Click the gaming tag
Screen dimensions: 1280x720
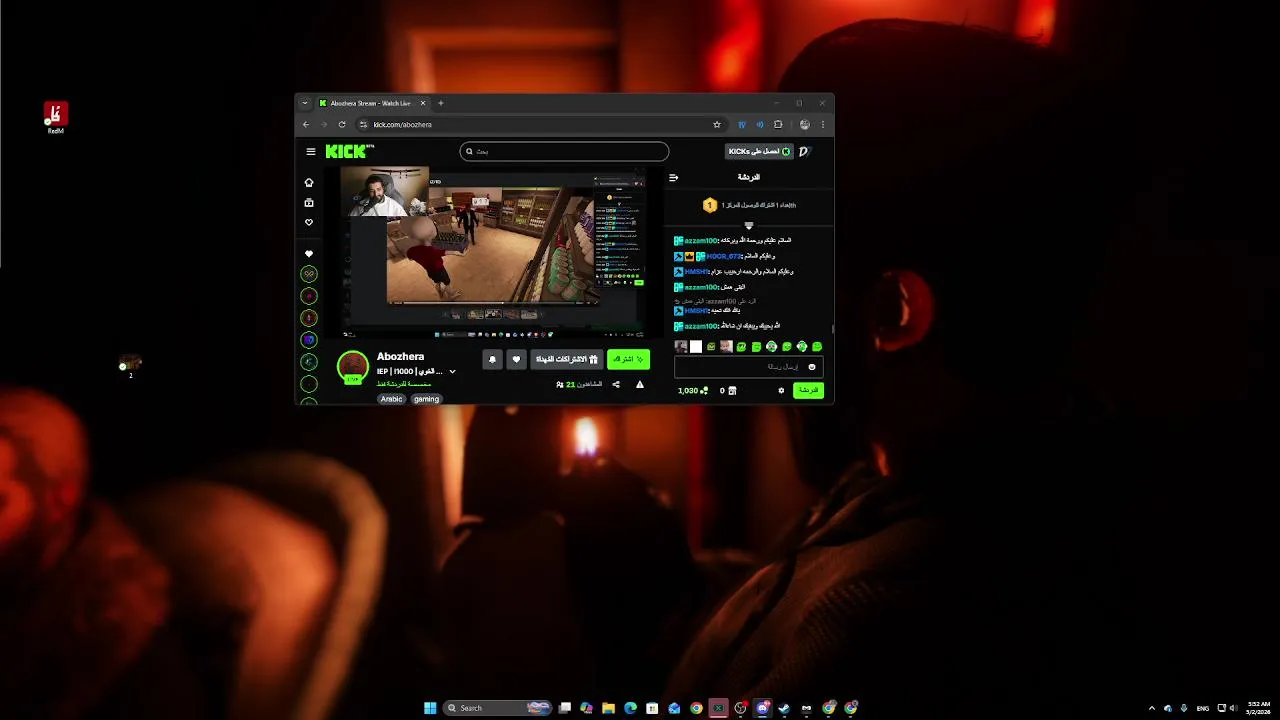(427, 399)
